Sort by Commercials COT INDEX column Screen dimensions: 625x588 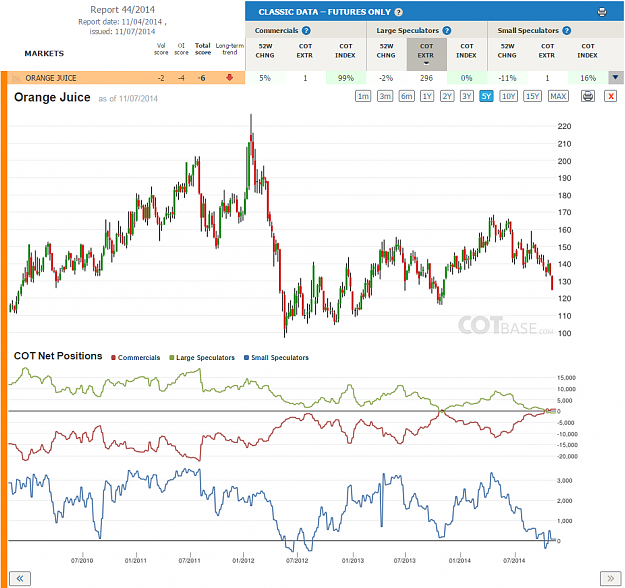pos(346,51)
